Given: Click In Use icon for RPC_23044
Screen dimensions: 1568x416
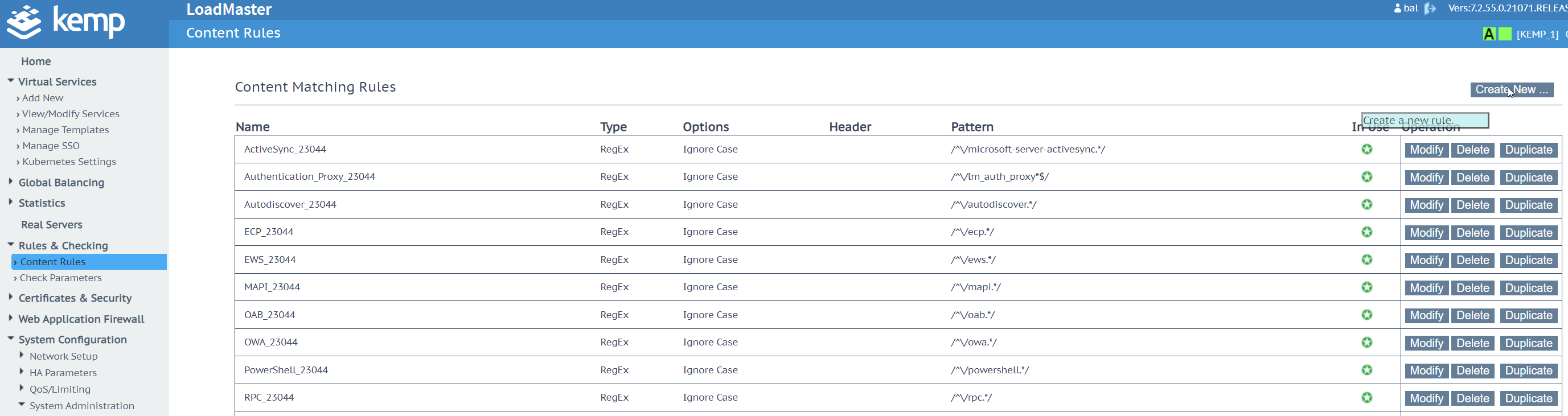Looking at the screenshot, I should point(1367,398).
